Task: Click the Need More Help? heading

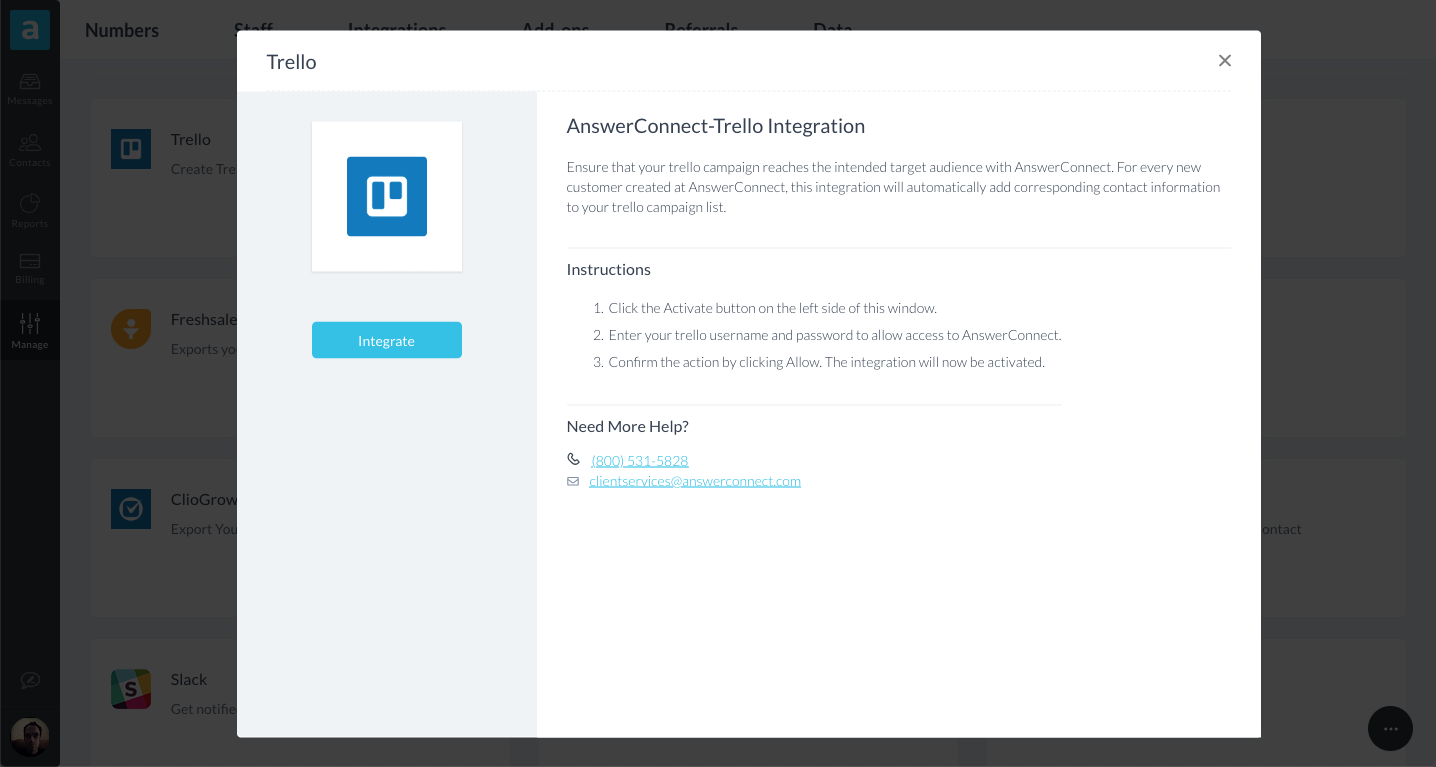Action: click(x=627, y=426)
